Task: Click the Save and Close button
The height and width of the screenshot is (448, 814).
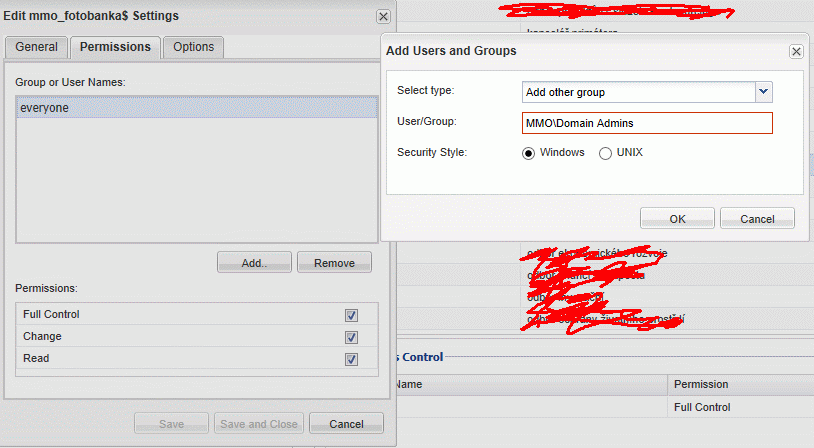Action: [x=259, y=424]
